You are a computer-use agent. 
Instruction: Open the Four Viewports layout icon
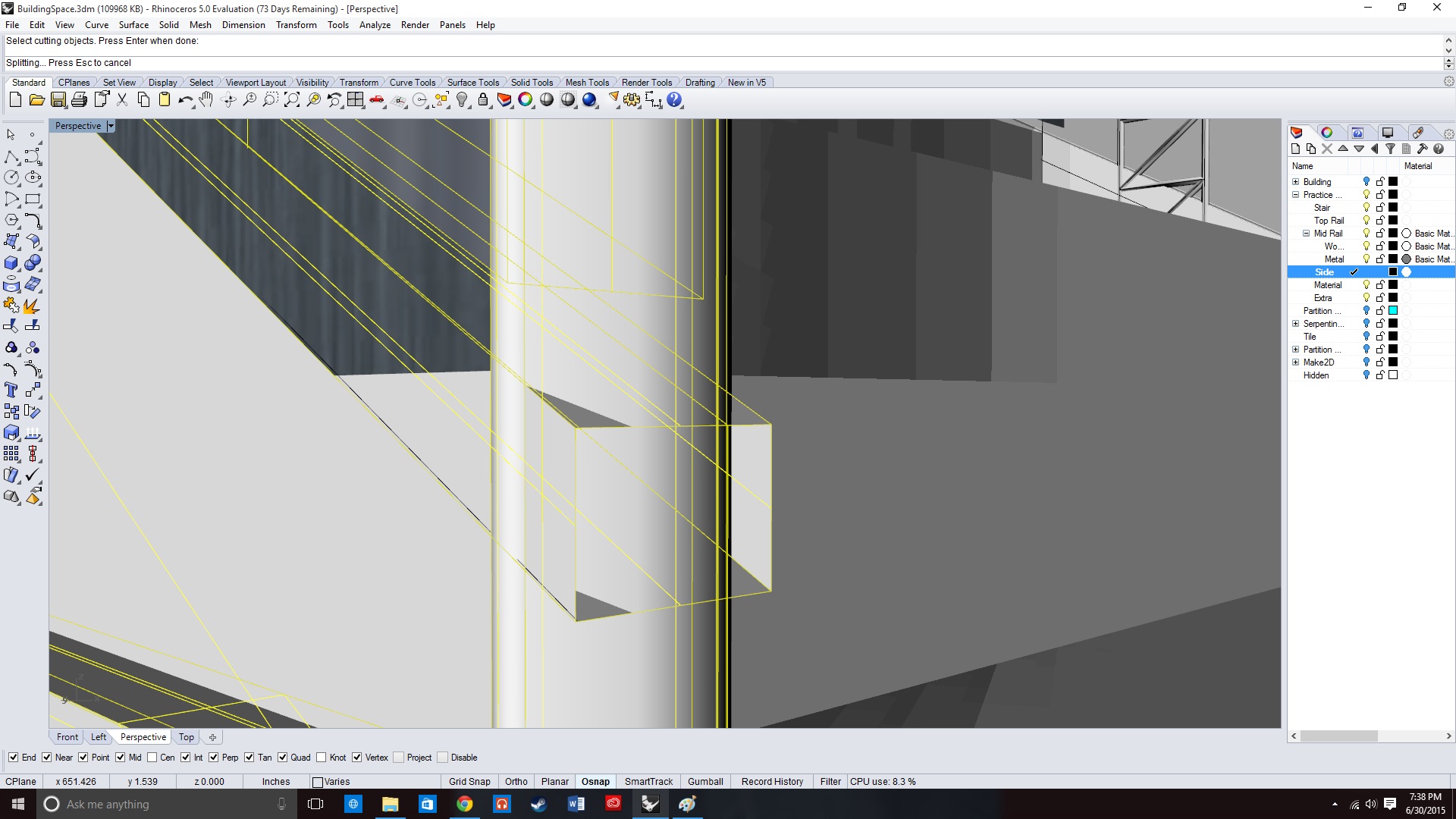click(355, 100)
